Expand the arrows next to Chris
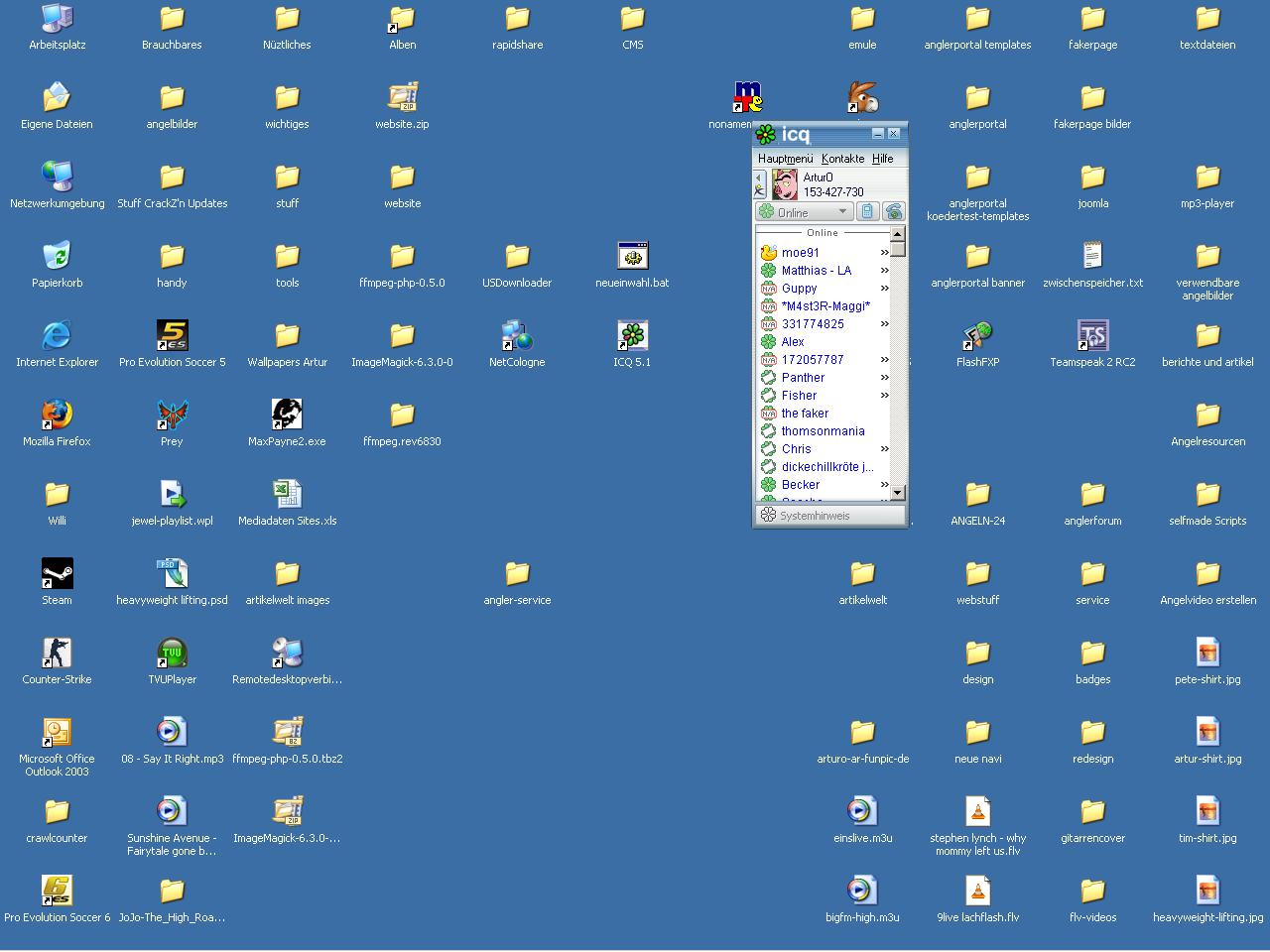 coord(884,449)
